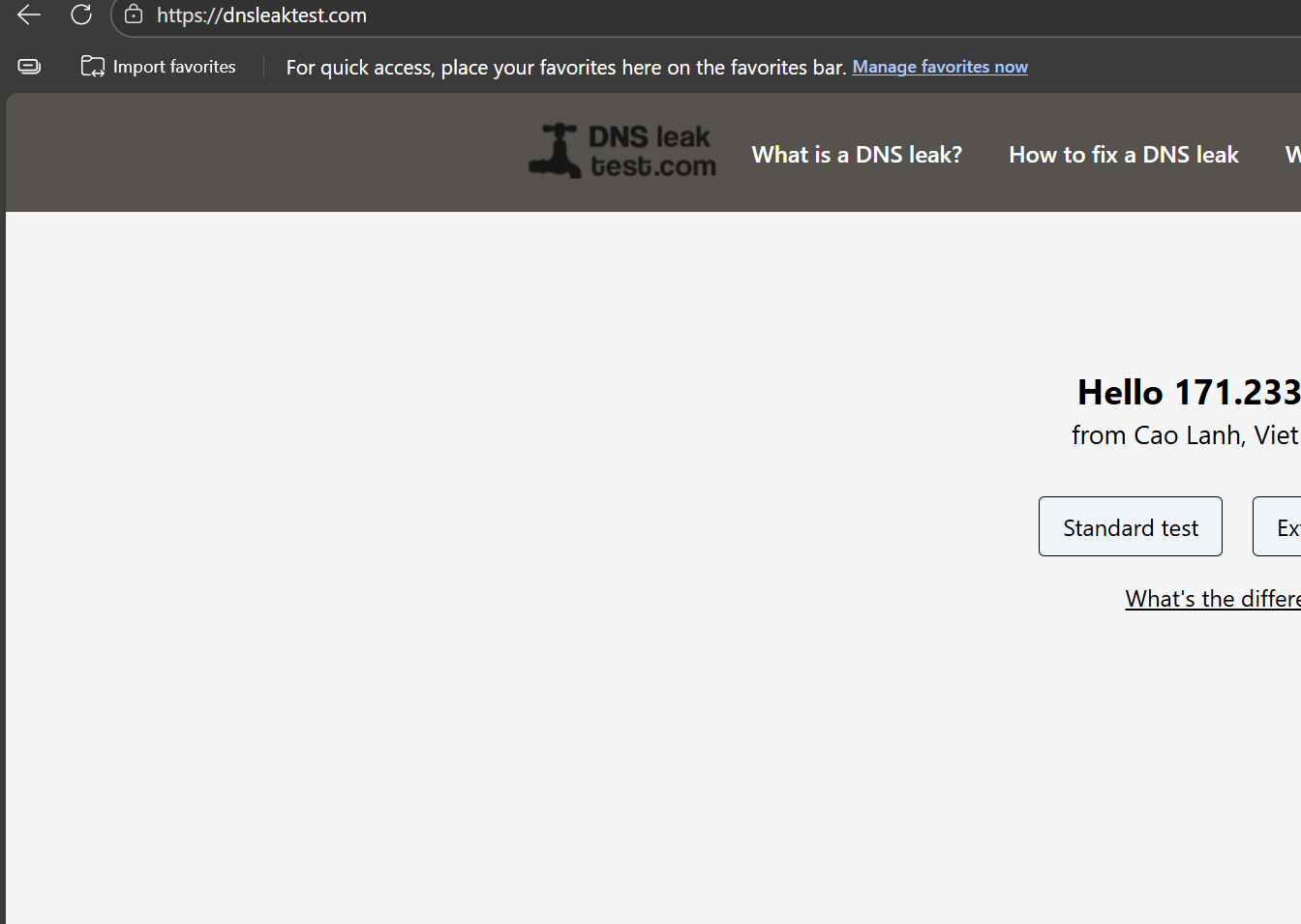Image resolution: width=1301 pixels, height=924 pixels.
Task: Open What is a DNS leak? page
Action: pos(857,155)
